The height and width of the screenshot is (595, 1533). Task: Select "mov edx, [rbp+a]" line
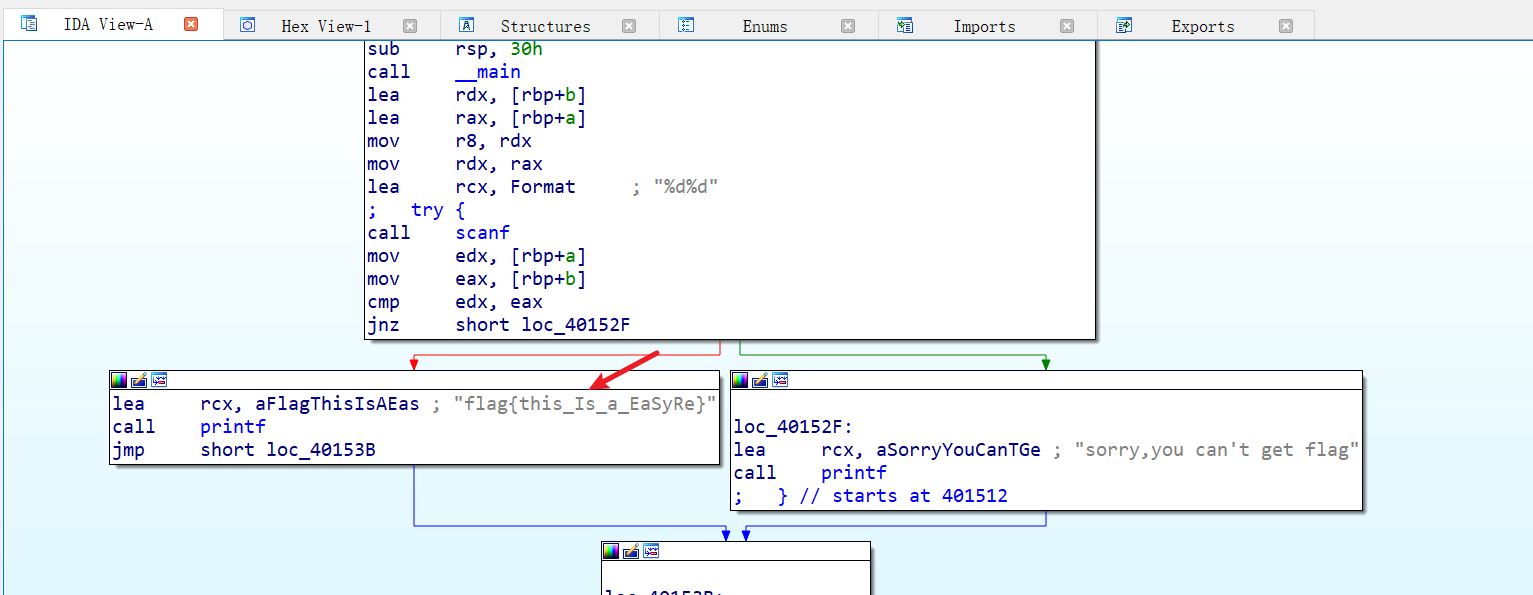(x=477, y=256)
